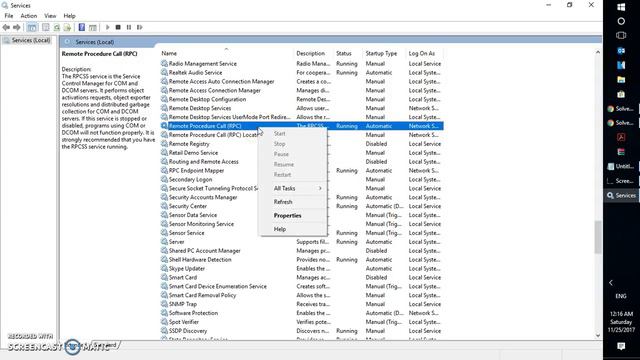Open the File menu
The width and height of the screenshot is (640, 360).
(x=9, y=16)
